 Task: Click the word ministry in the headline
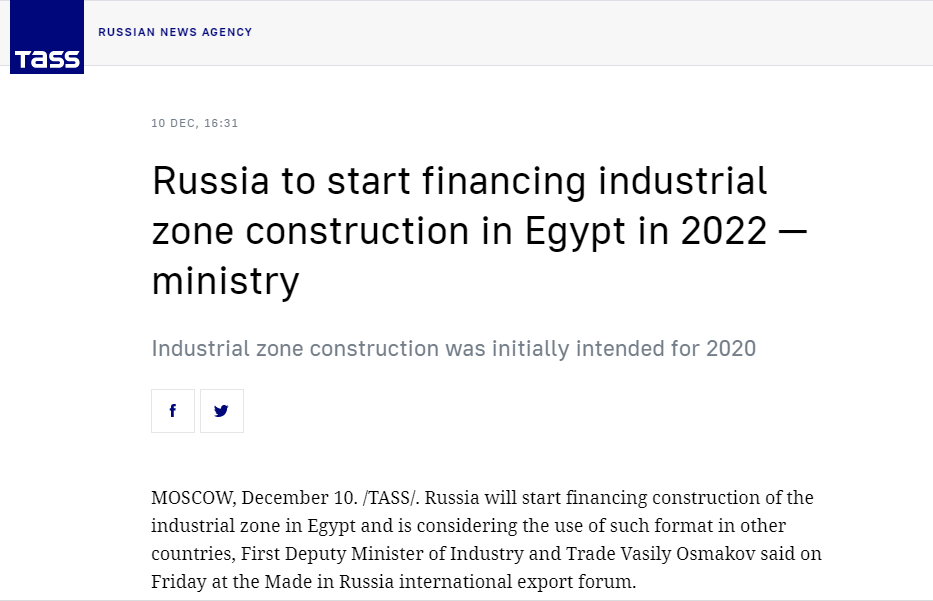(x=226, y=282)
